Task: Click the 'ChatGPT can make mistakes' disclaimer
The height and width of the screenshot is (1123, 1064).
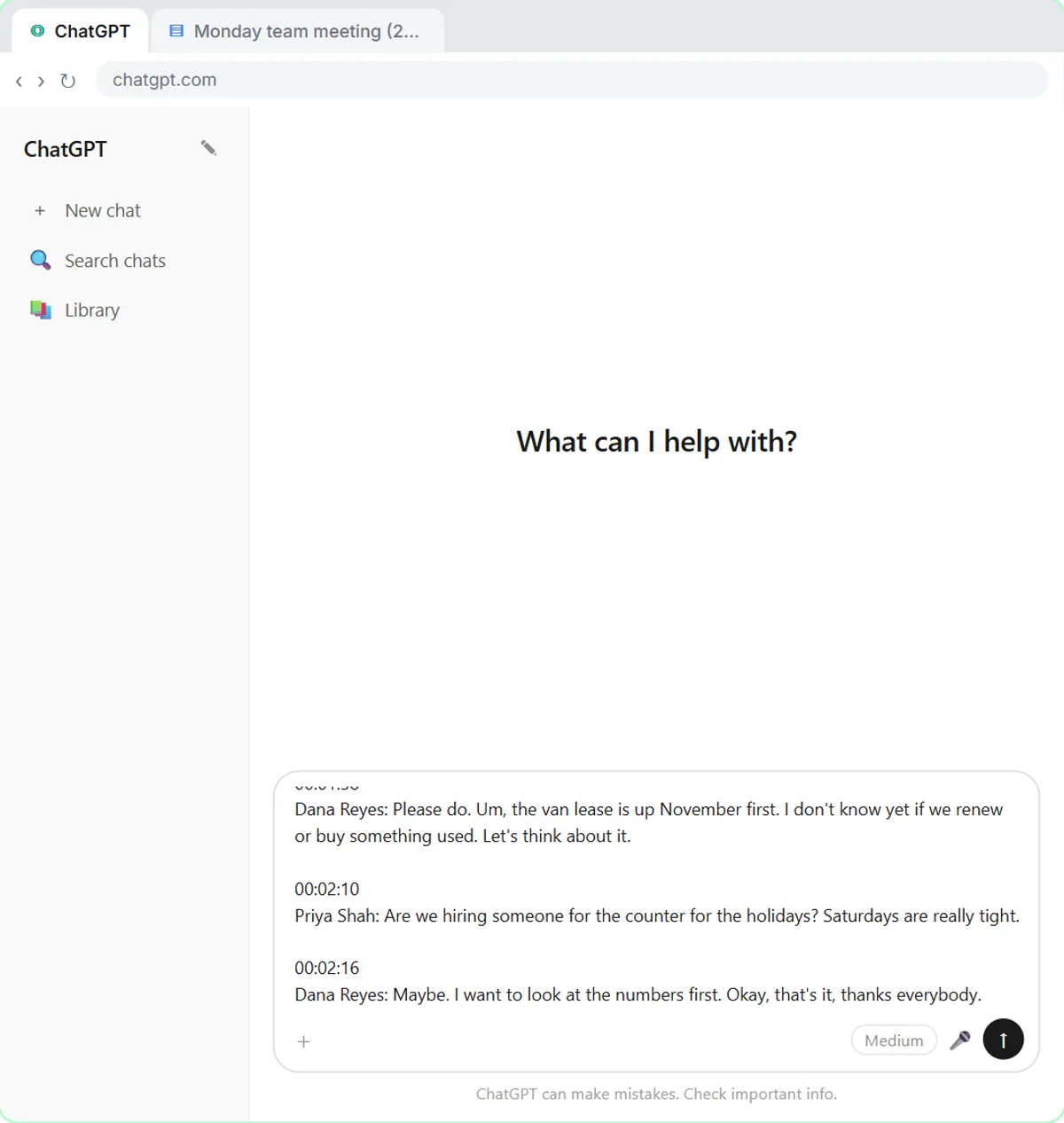Action: [657, 1094]
